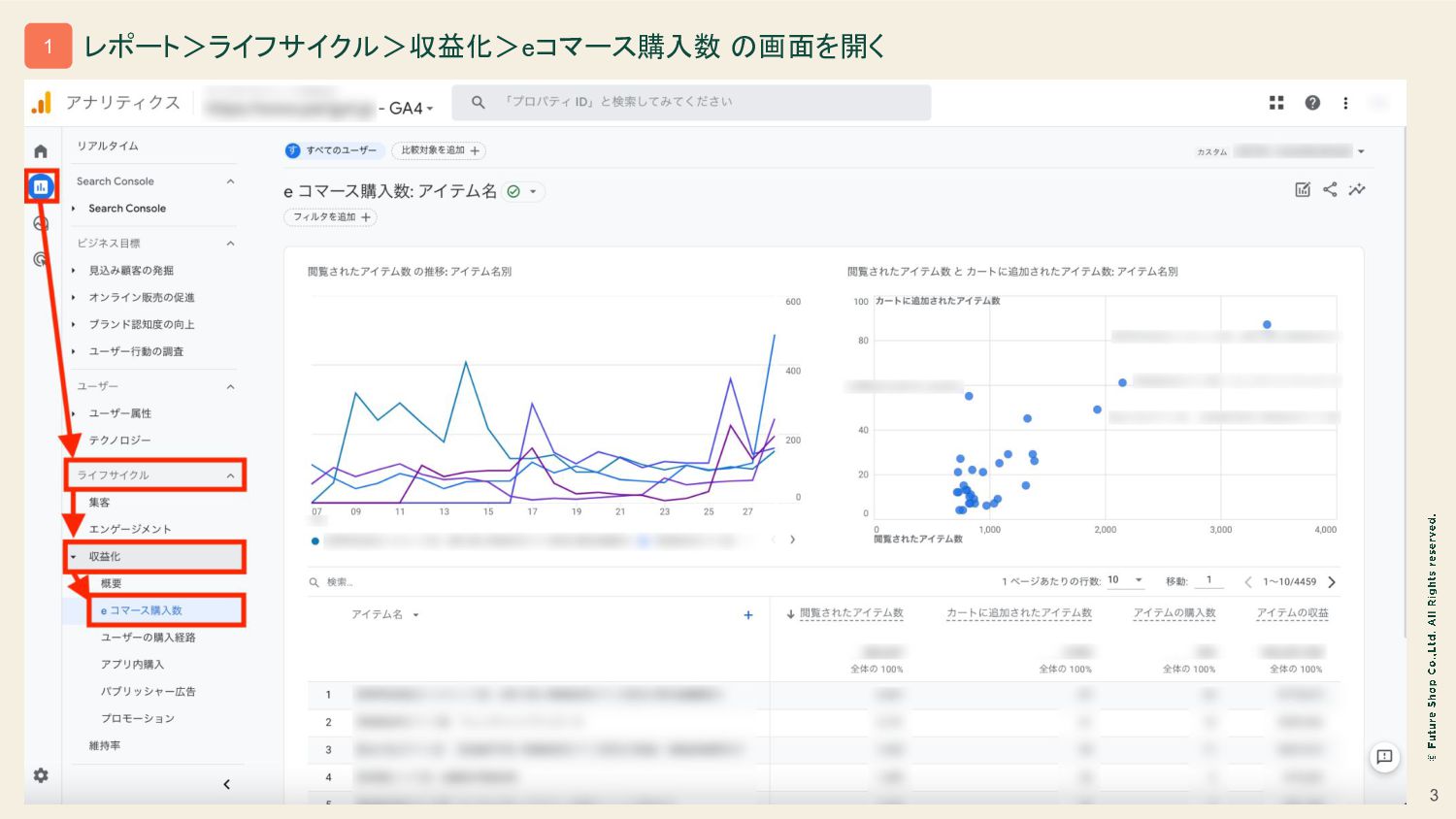Viewport: 1456px width, 819px height.
Task: Click the Share this report icon
Action: [x=1330, y=189]
